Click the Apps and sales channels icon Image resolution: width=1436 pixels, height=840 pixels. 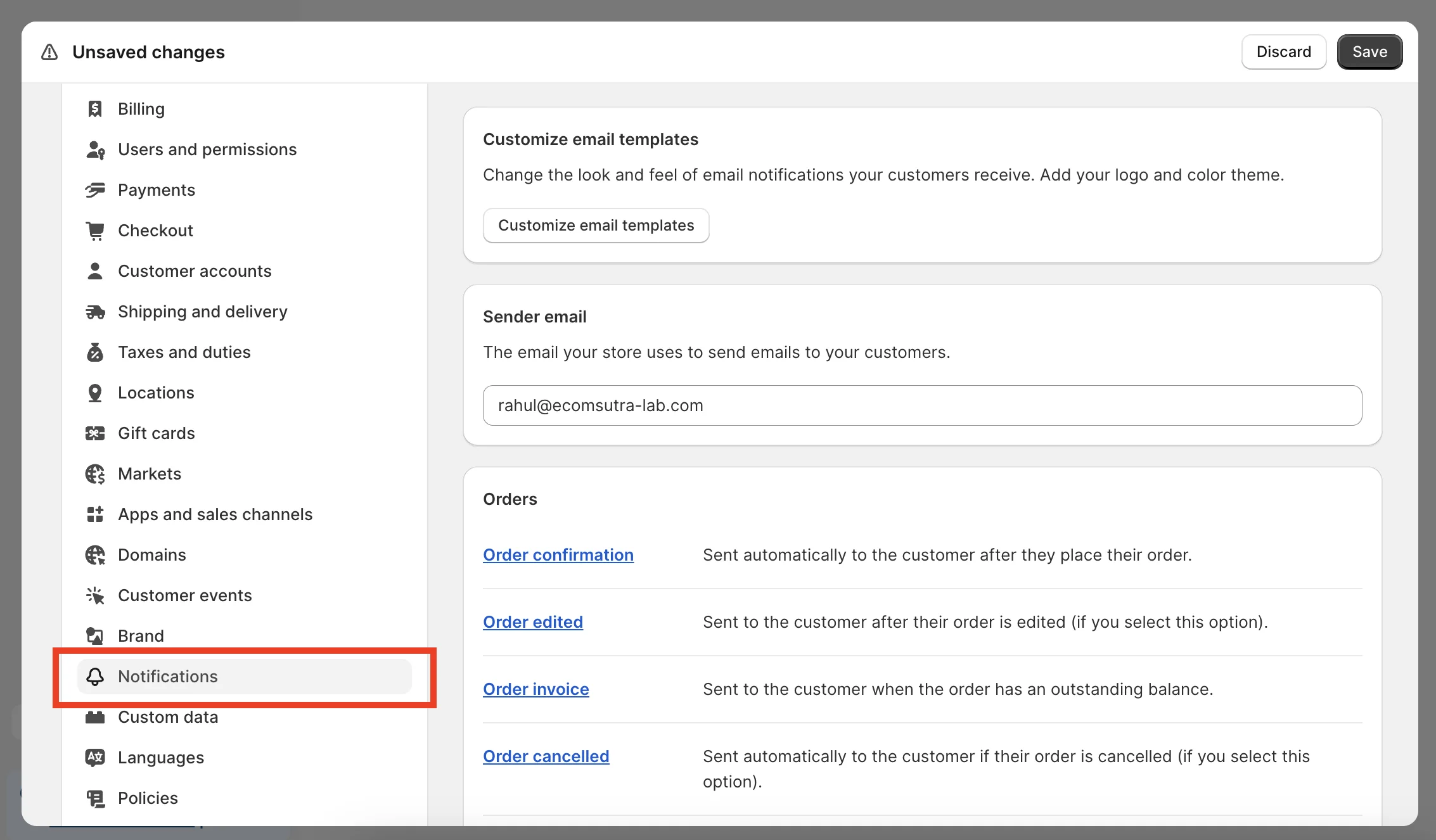pos(95,514)
